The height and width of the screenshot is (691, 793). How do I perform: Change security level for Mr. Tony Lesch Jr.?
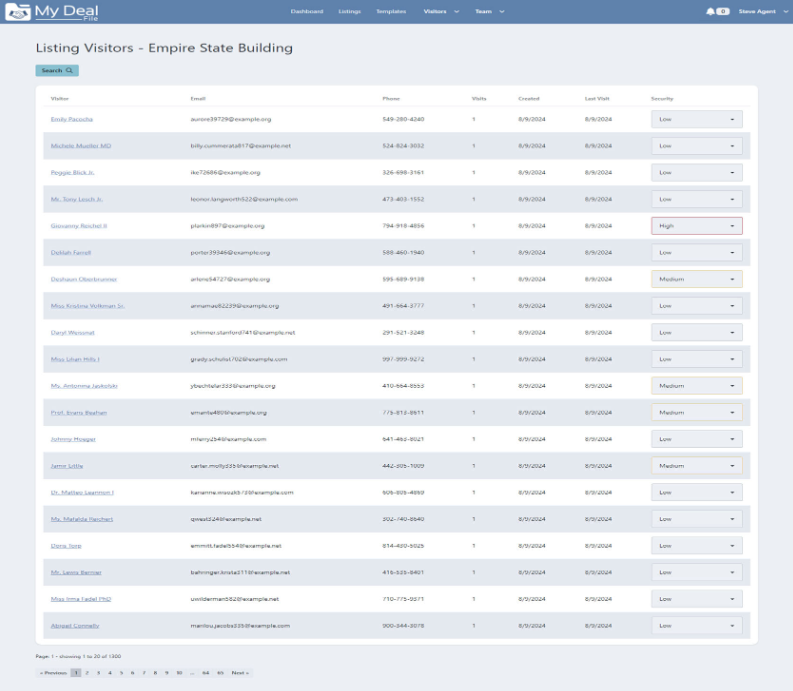(697, 199)
